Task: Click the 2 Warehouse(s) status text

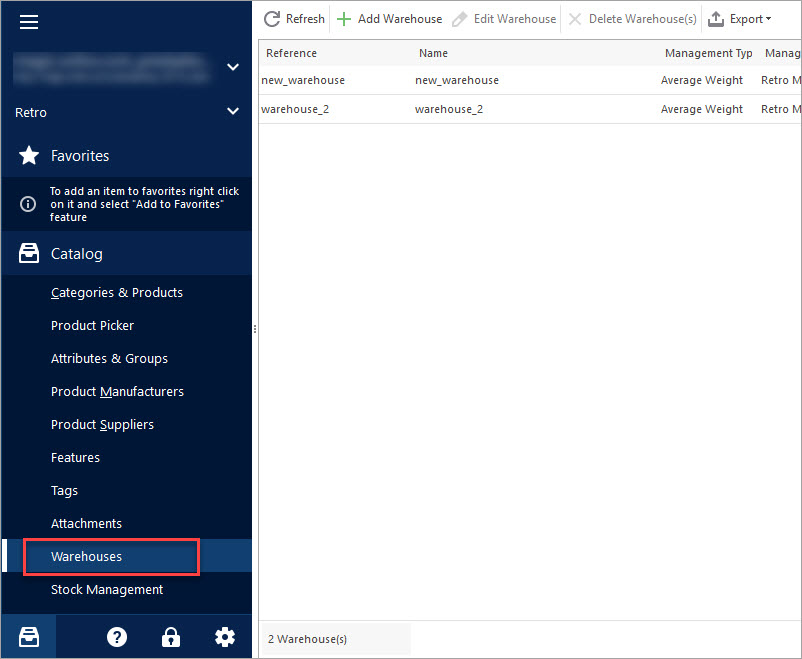Action: (307, 639)
